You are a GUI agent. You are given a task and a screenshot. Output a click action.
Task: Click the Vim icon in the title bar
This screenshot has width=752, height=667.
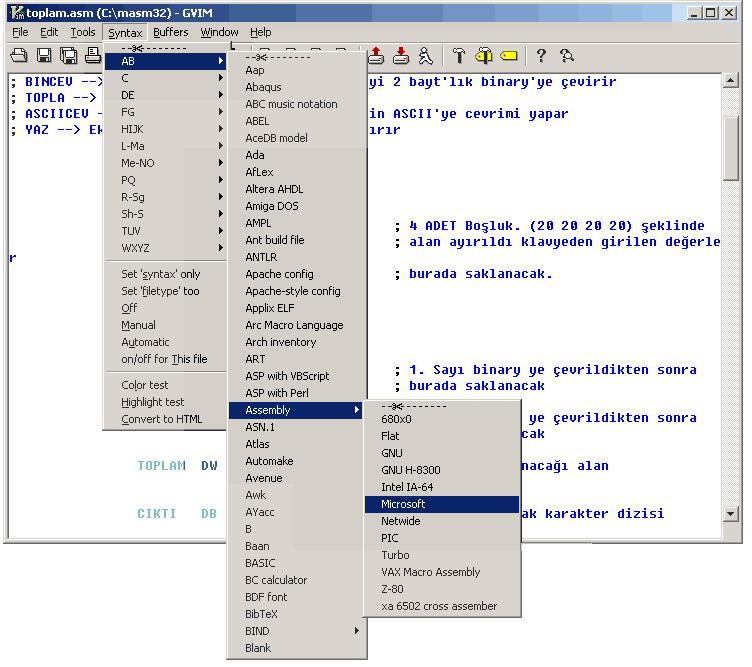[17, 12]
